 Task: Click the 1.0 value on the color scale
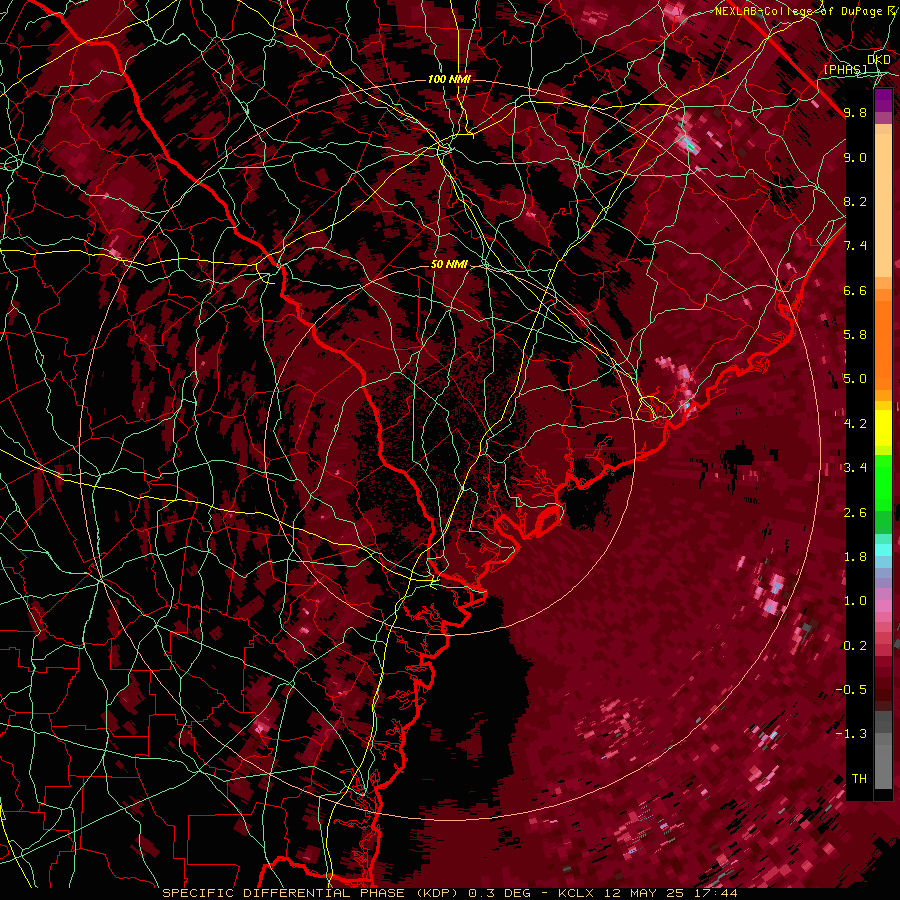pos(855,601)
